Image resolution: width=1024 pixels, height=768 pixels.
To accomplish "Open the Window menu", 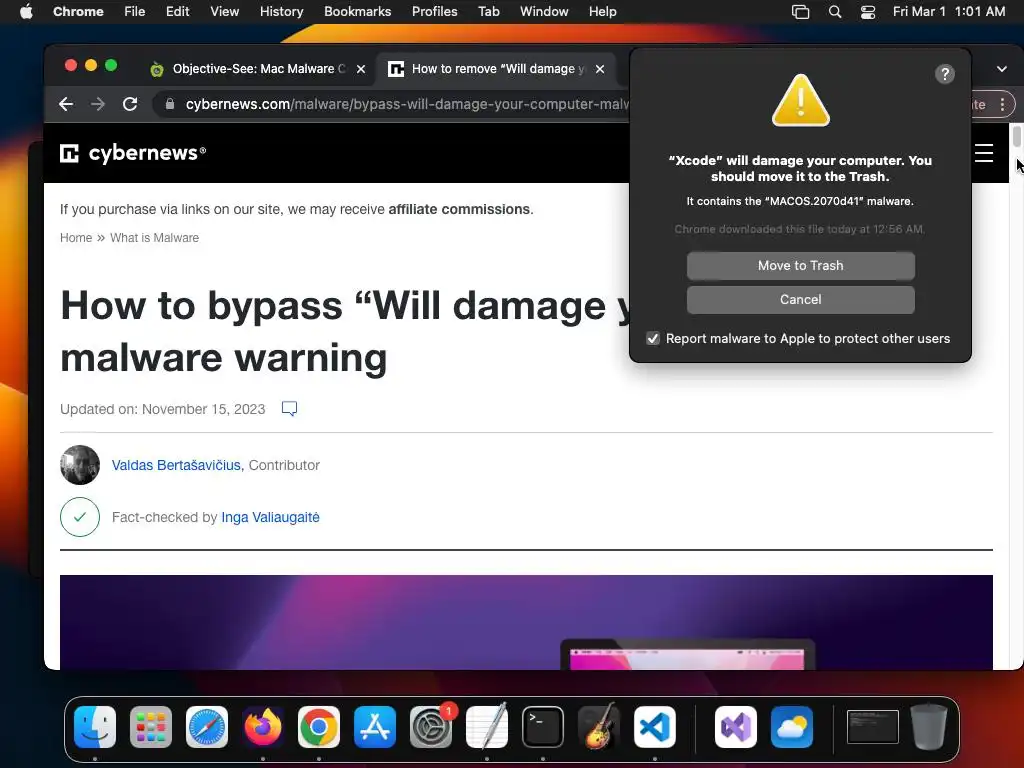I will coord(544,11).
